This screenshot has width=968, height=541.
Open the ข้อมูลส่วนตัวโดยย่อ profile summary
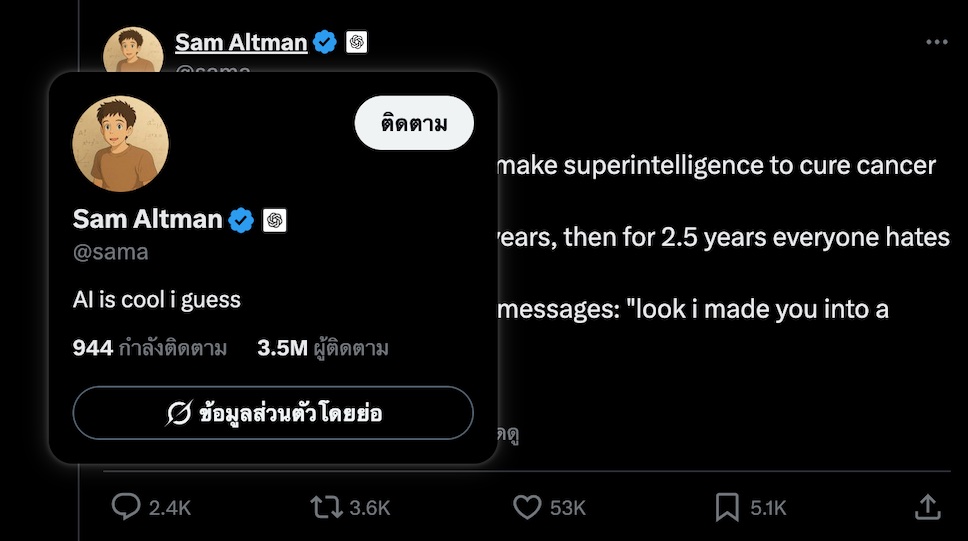click(x=273, y=413)
